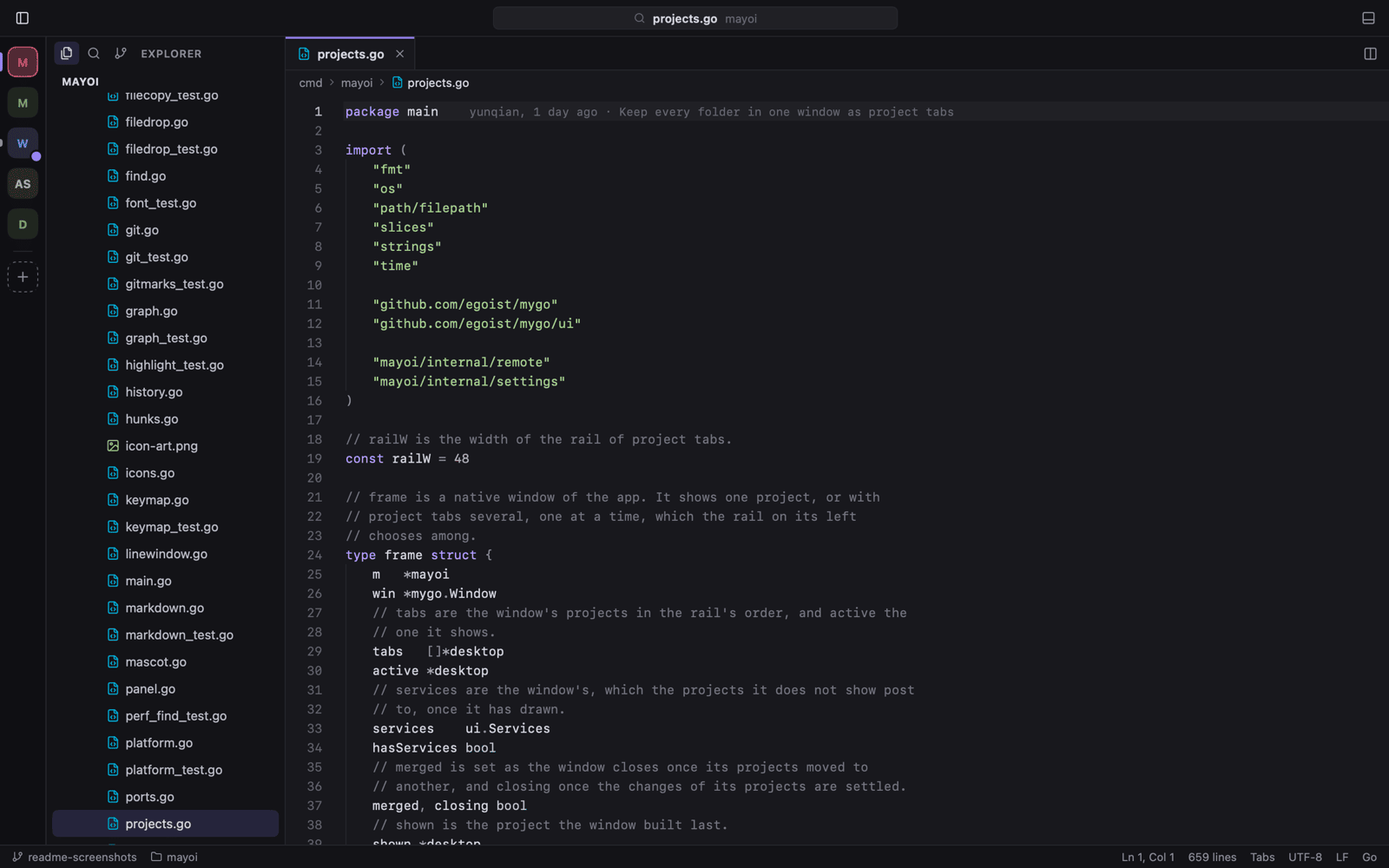Click the projects.go search bar at top
The width and height of the screenshot is (1389, 868).
click(695, 18)
